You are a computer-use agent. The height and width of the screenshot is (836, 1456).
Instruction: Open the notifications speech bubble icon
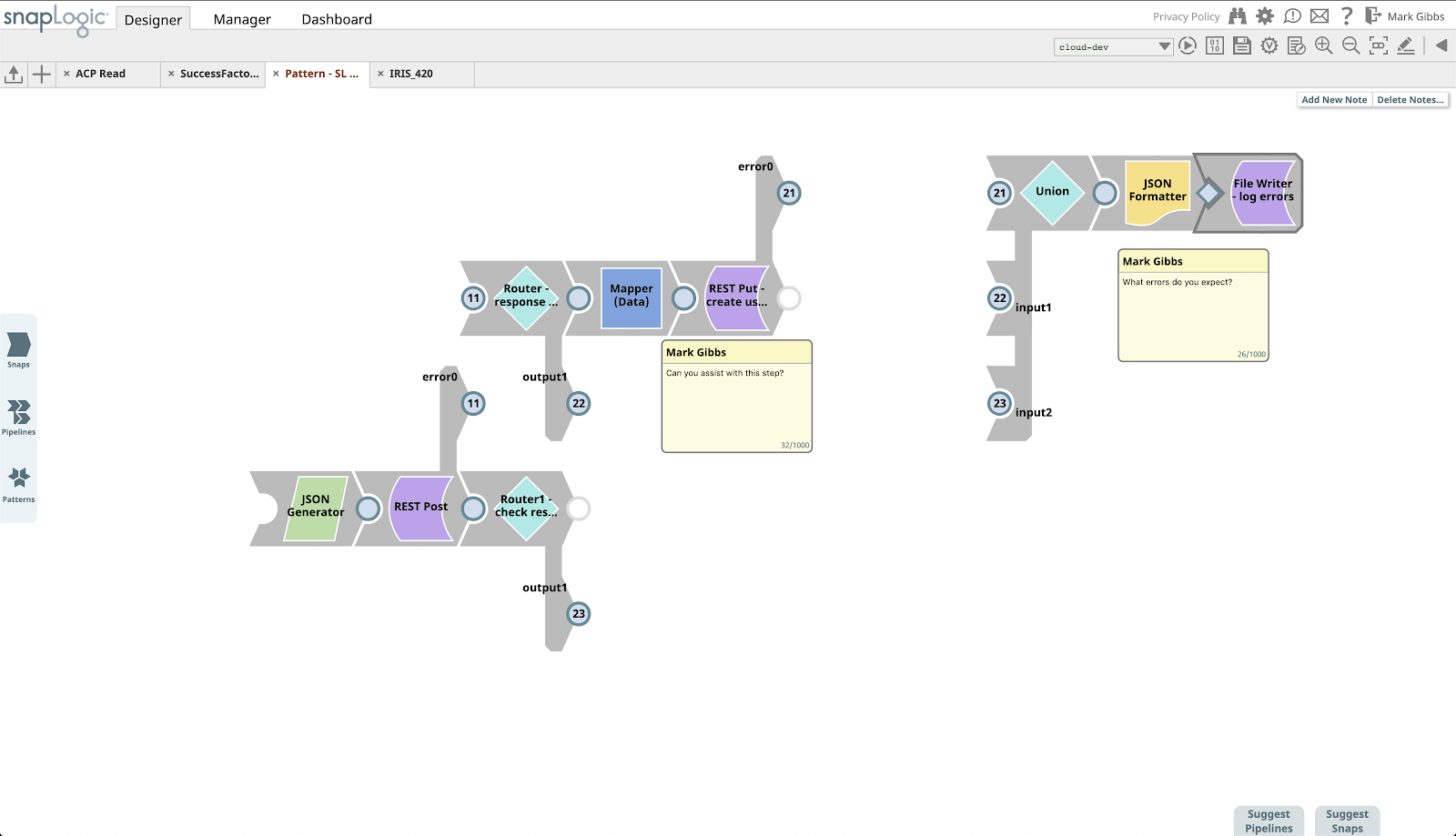(x=1292, y=16)
